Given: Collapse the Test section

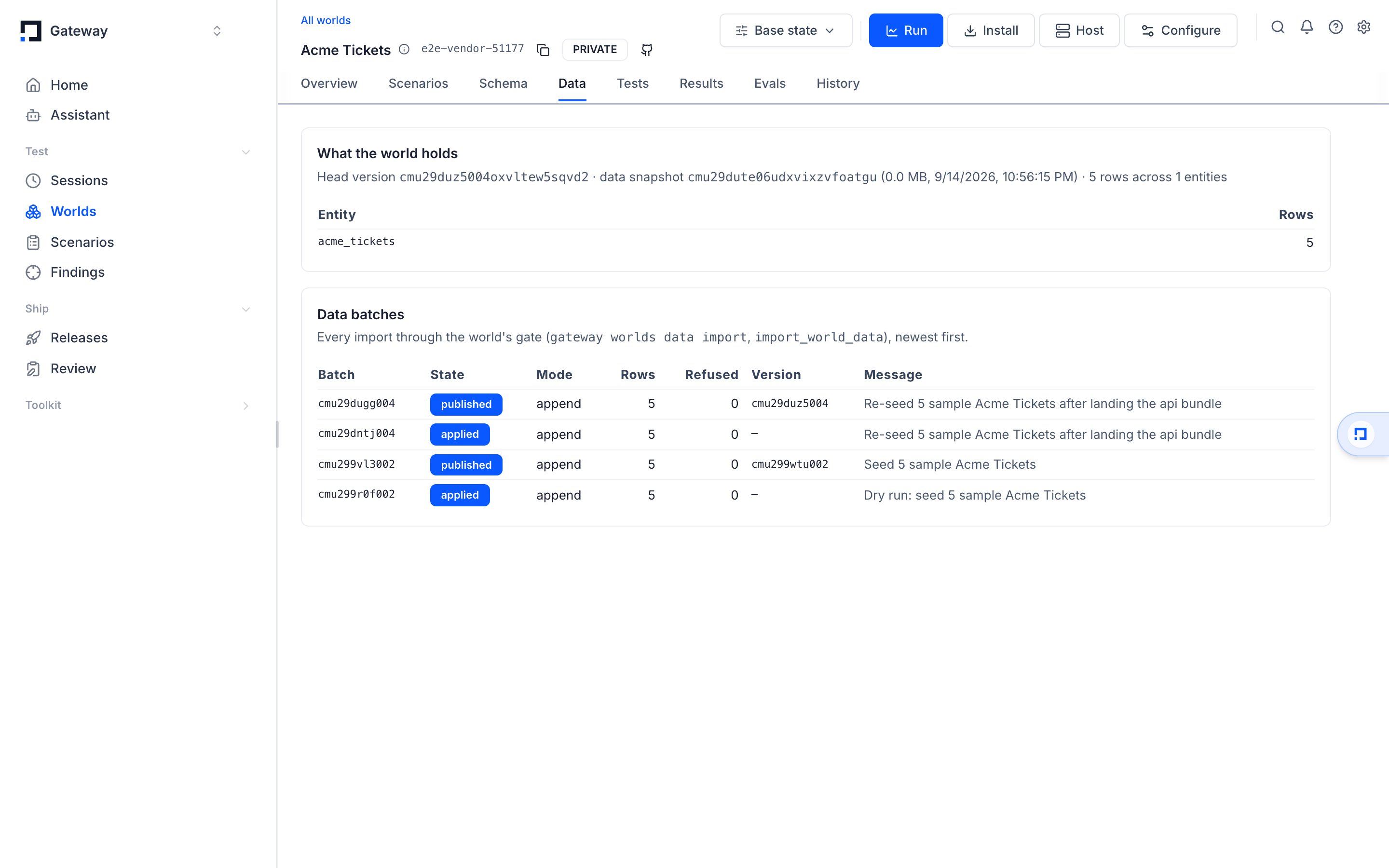Looking at the screenshot, I should 245,152.
